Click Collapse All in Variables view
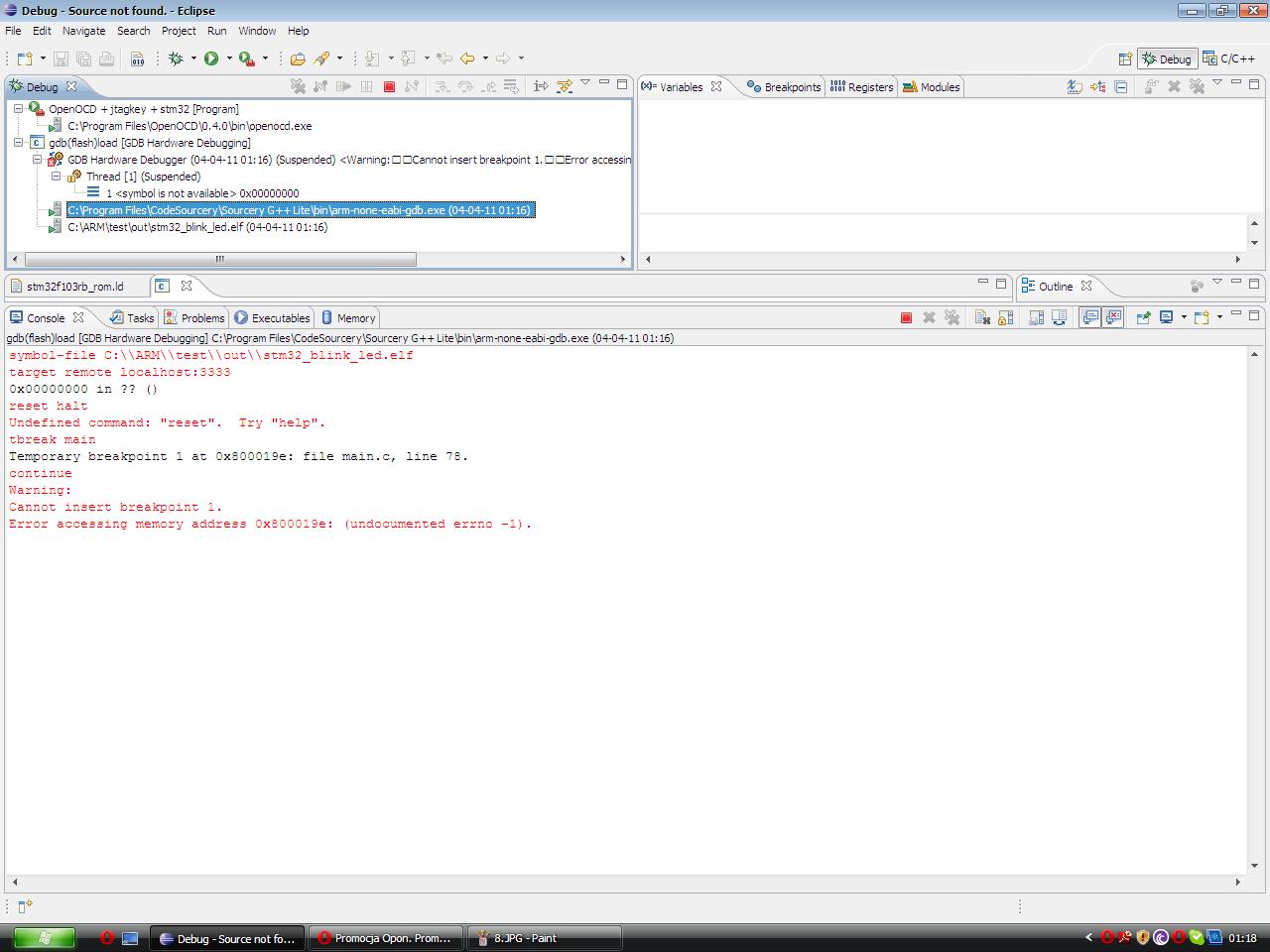 click(1120, 86)
